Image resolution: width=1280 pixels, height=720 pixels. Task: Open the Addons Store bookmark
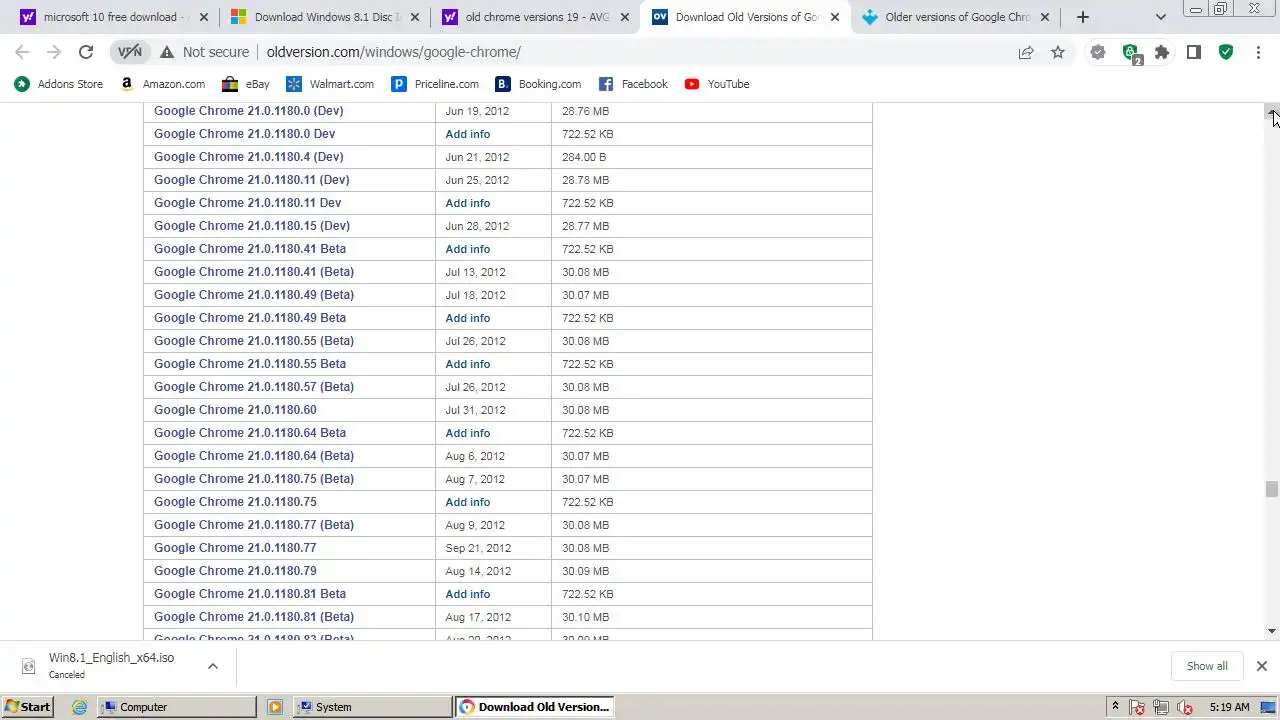(59, 84)
